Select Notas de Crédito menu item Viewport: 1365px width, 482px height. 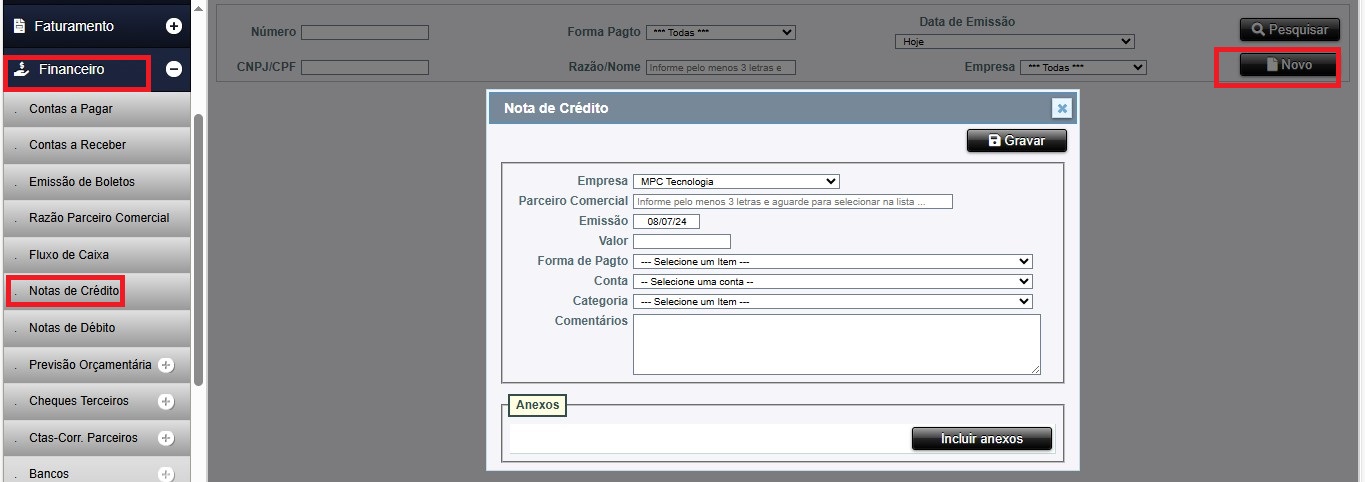coord(95,291)
